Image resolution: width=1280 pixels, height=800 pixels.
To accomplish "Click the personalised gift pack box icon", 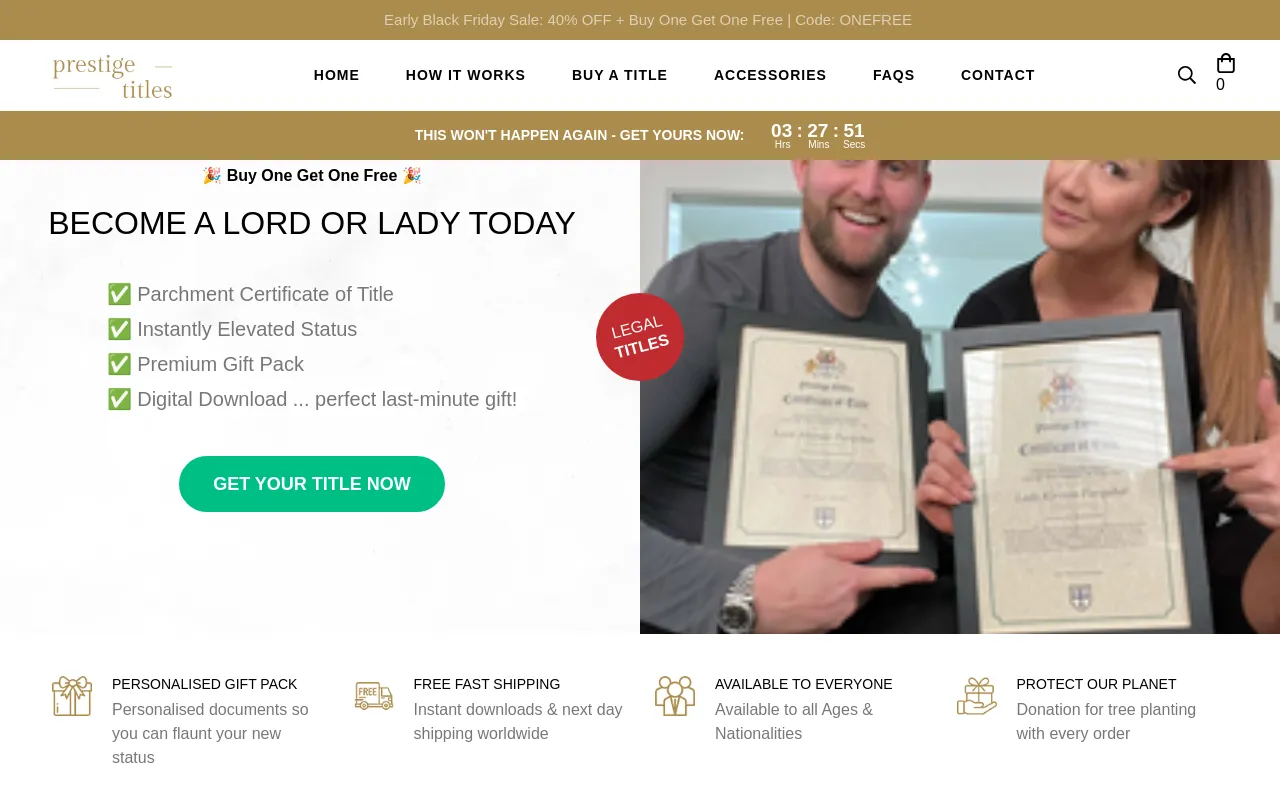I will [x=72, y=696].
